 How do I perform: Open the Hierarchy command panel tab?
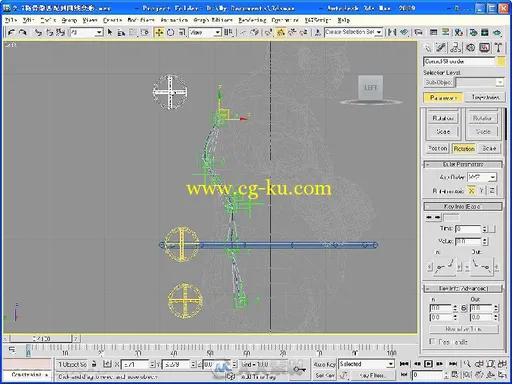456,48
